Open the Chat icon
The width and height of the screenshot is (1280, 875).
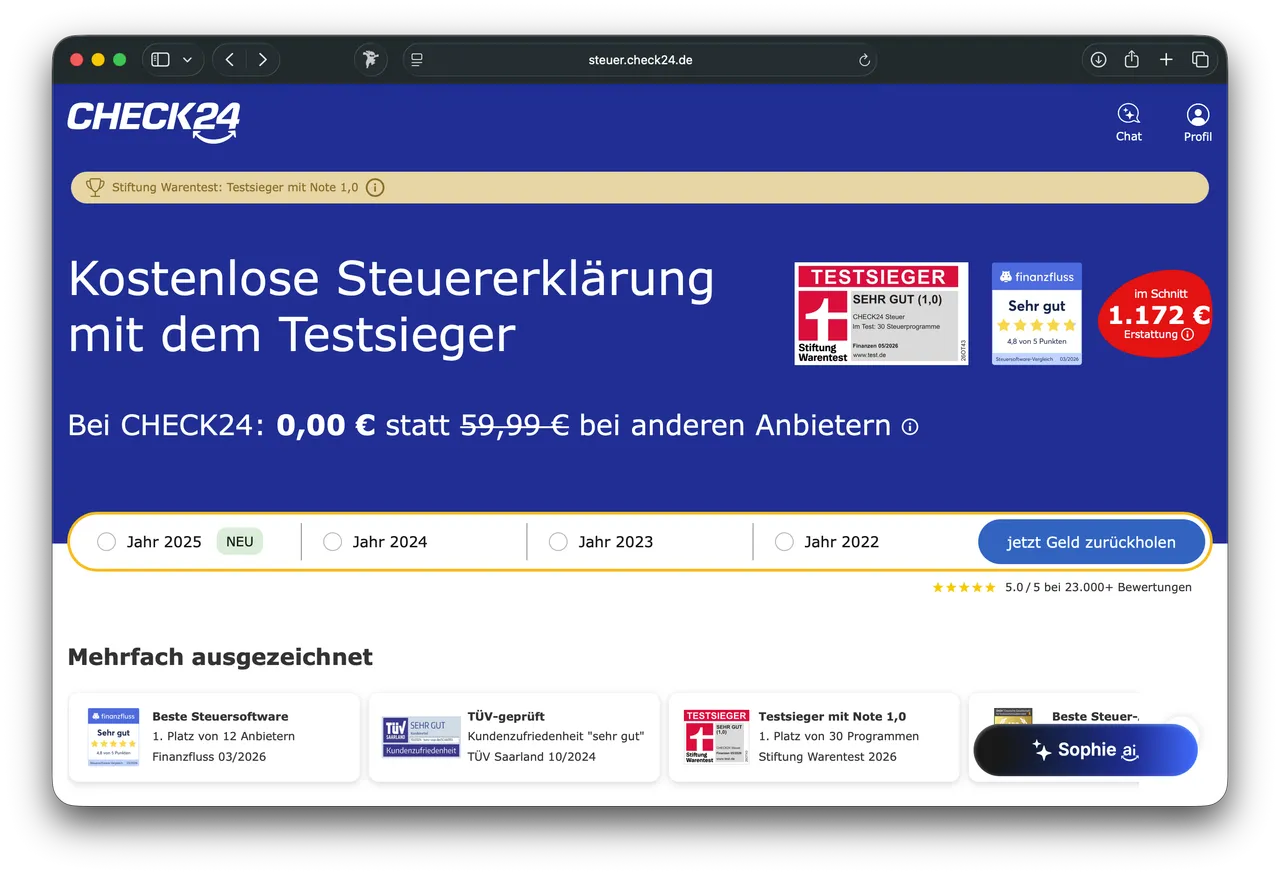(x=1128, y=122)
